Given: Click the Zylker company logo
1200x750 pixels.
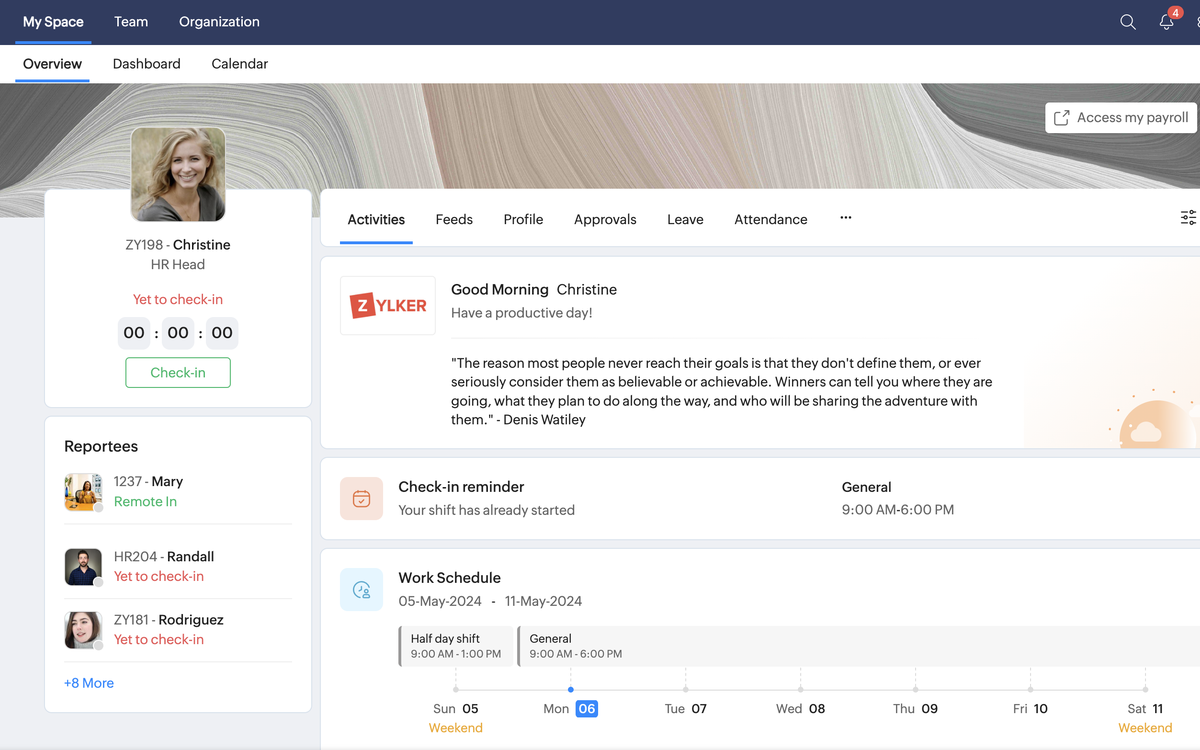Looking at the screenshot, I should 388,305.
